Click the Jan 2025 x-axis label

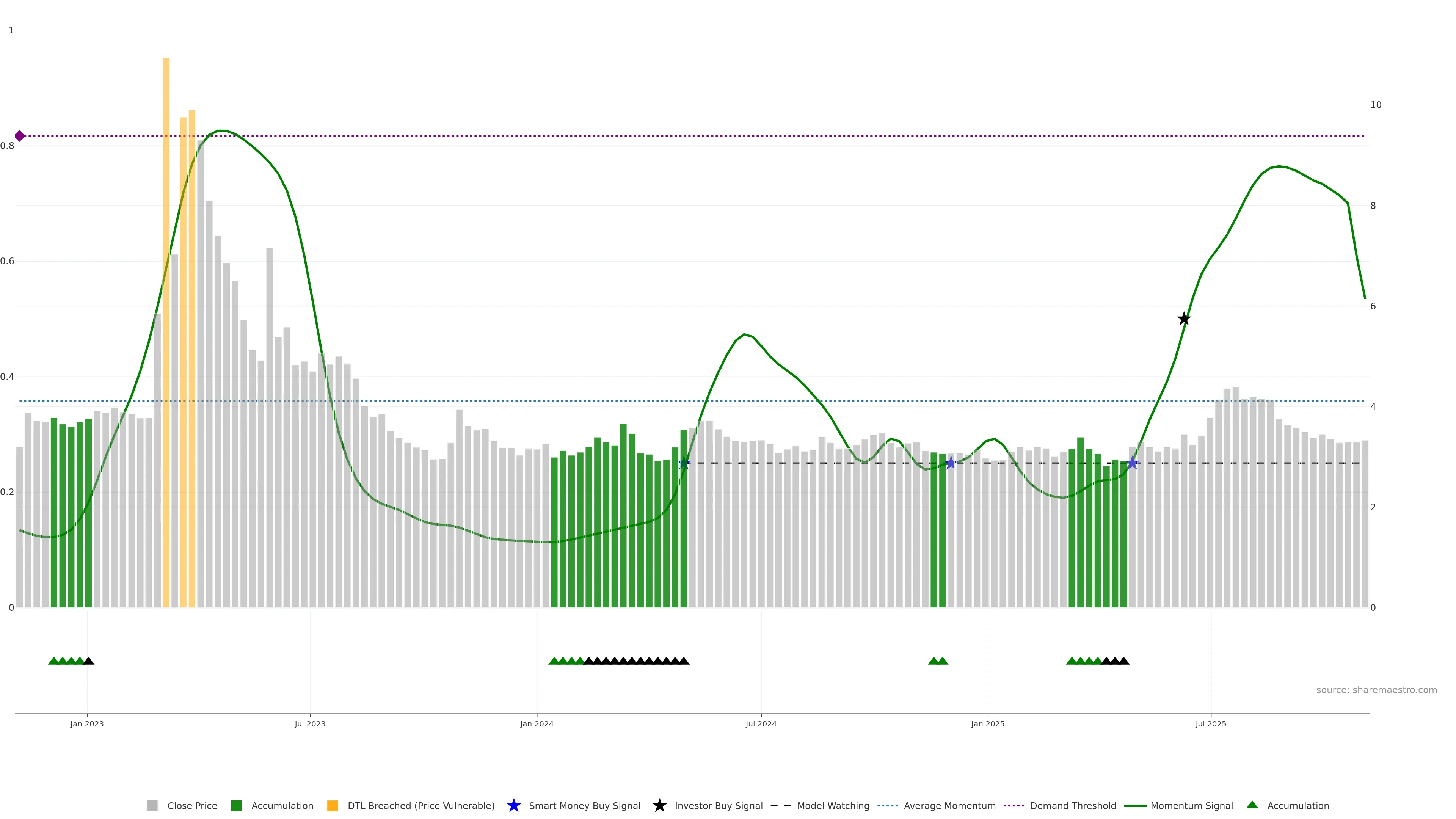click(x=987, y=724)
